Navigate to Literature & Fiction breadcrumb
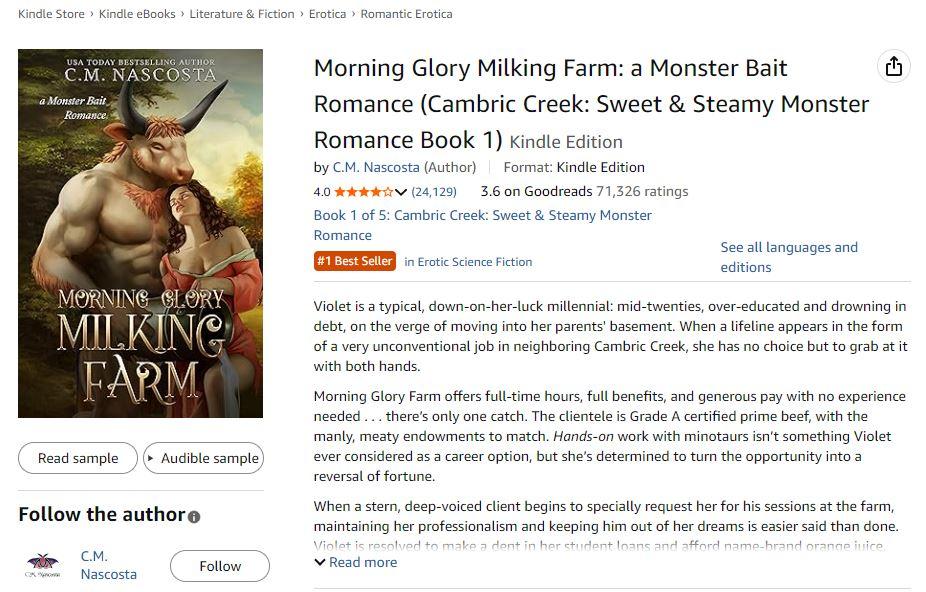926x592 pixels. [240, 14]
